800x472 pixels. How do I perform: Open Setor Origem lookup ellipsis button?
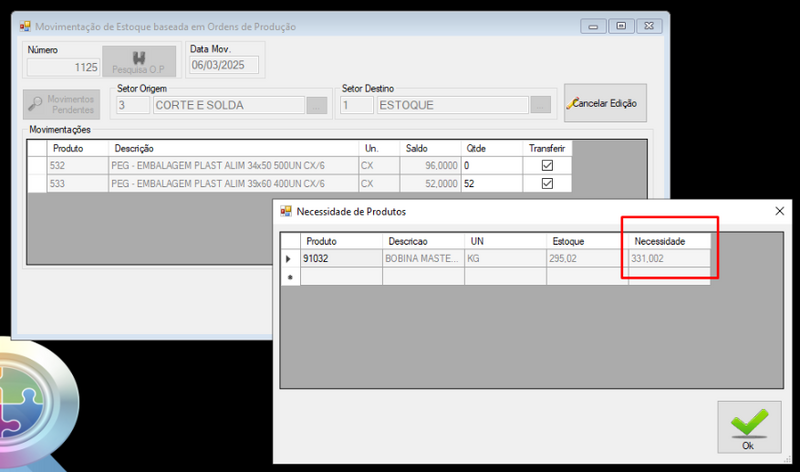point(316,105)
